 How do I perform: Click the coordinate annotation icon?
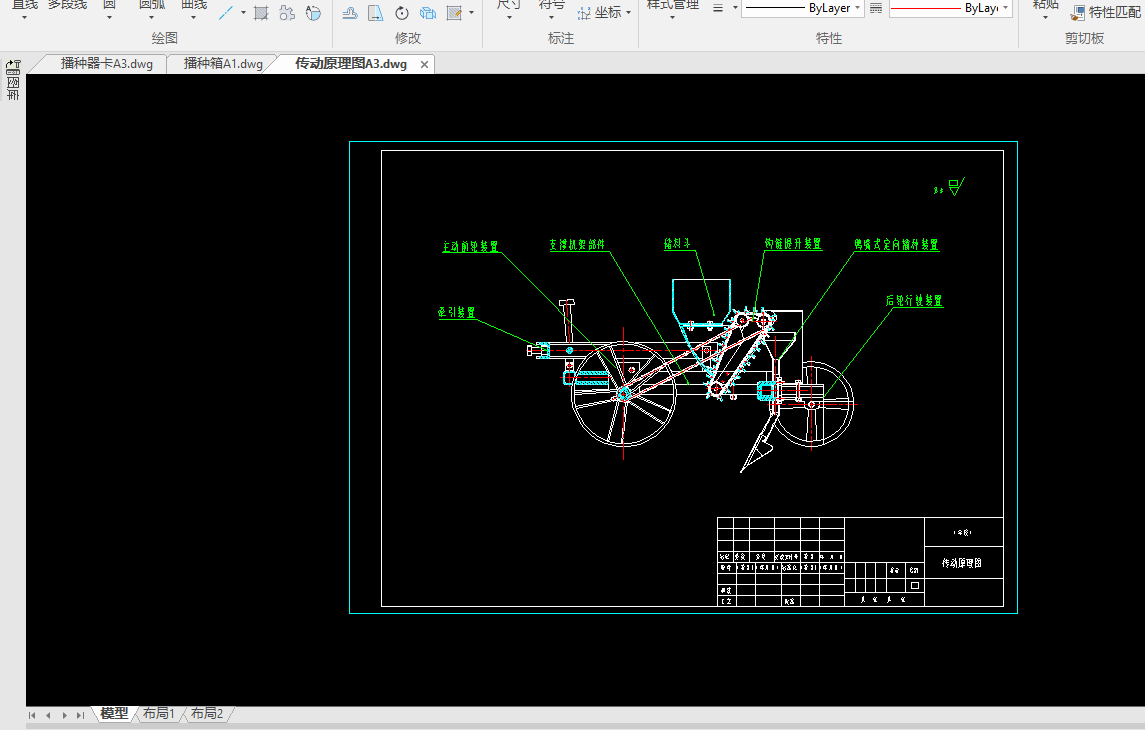(584, 12)
